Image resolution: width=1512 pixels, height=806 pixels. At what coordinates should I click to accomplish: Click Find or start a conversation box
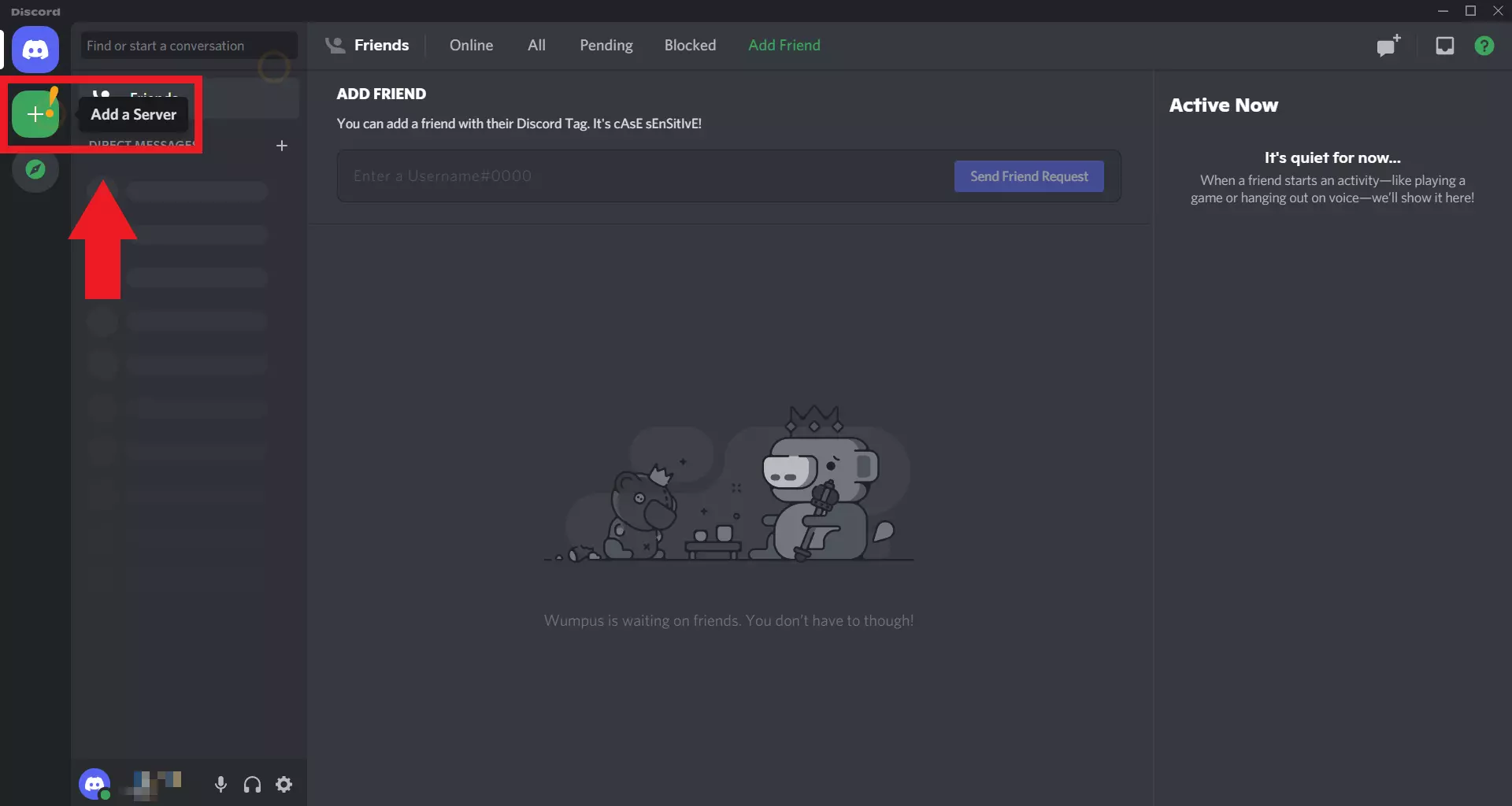pos(189,46)
